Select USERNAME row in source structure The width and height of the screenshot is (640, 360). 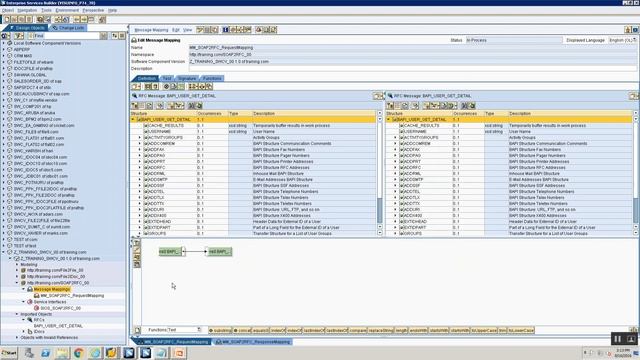pos(253,131)
